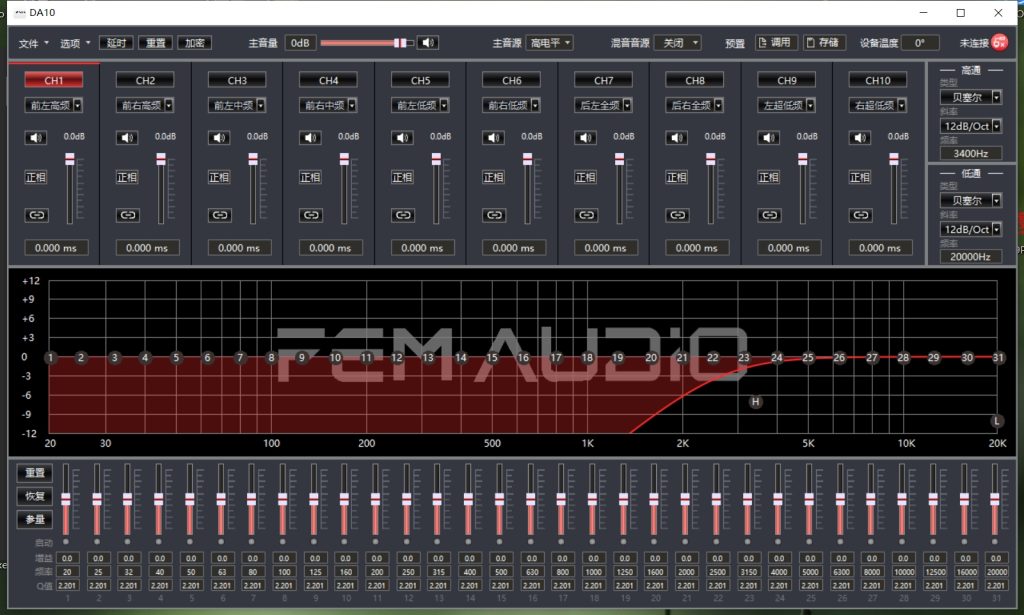Mute the CH6 channel speaker icon
This screenshot has width=1024, height=615.
(x=494, y=138)
